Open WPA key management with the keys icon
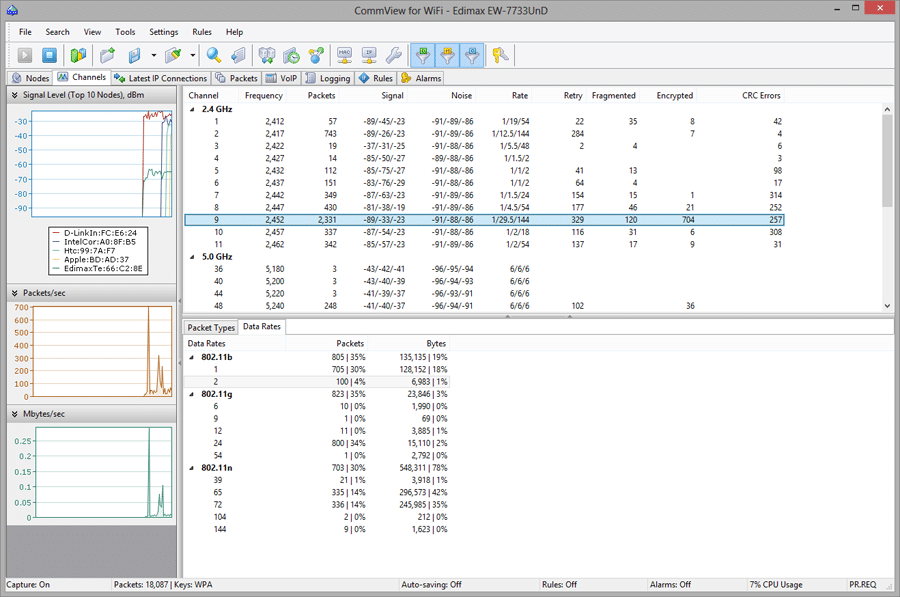Screen dimensions: 900x597 click(498, 56)
